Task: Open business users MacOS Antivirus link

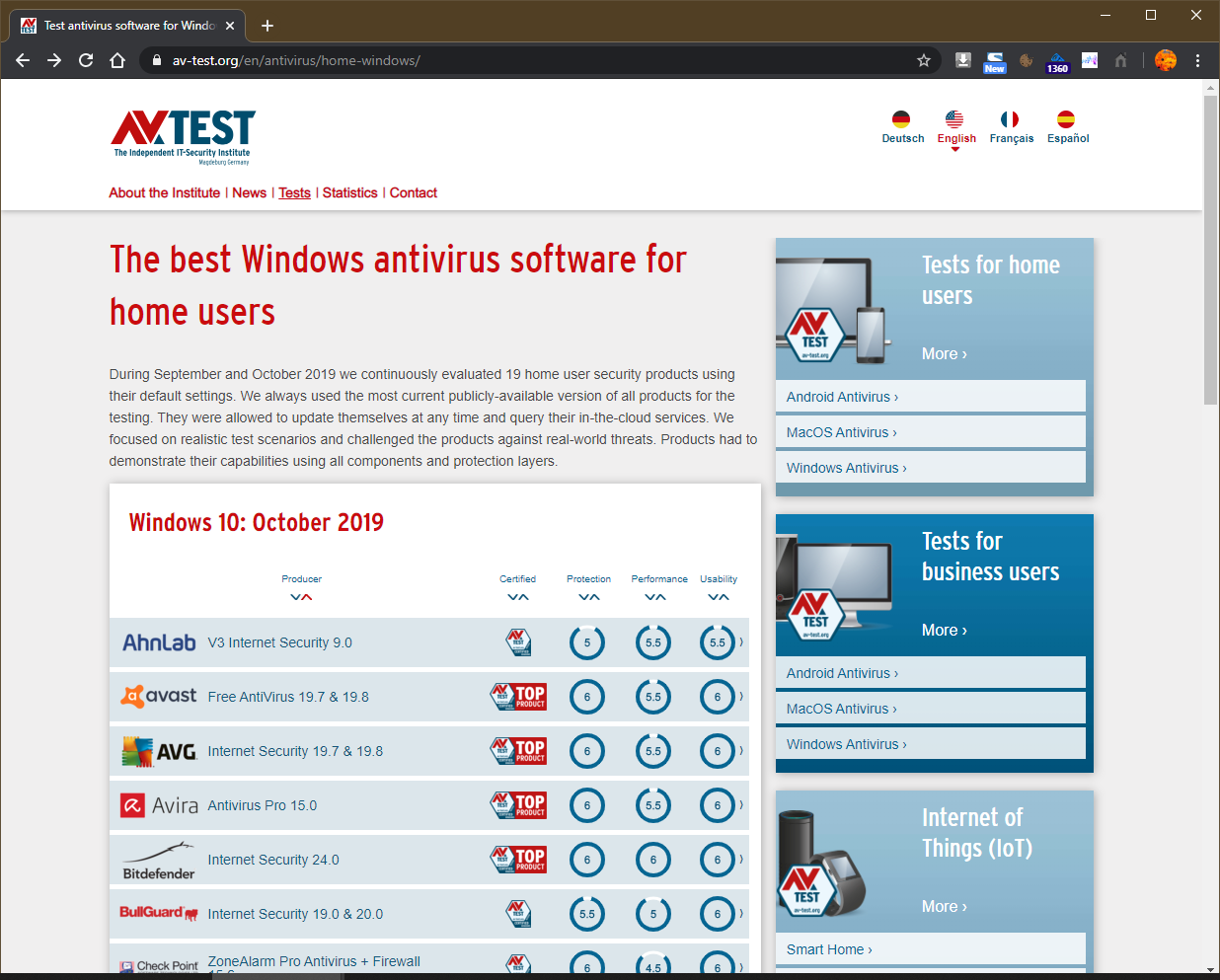Action: click(931, 709)
